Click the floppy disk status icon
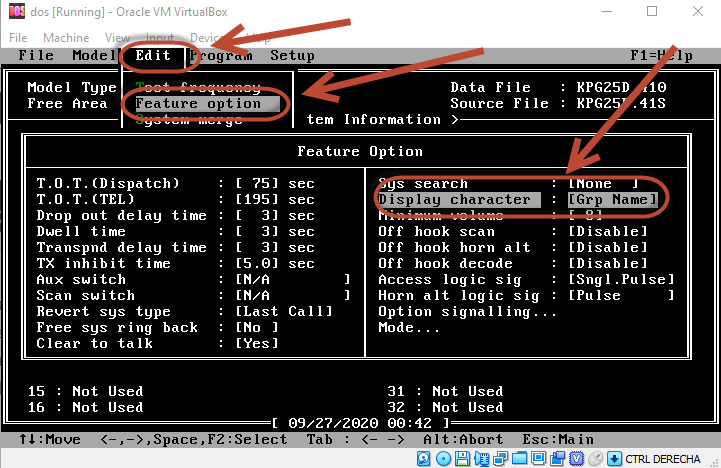Screen dimensions: 721x468 click(x=463, y=458)
